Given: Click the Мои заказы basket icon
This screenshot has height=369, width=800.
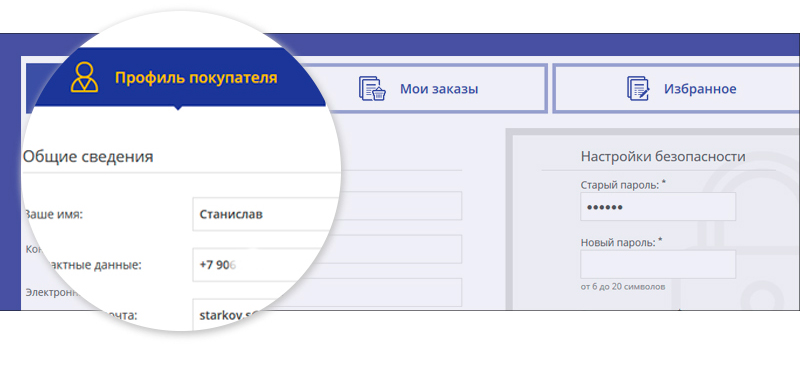Looking at the screenshot, I should [x=372, y=89].
